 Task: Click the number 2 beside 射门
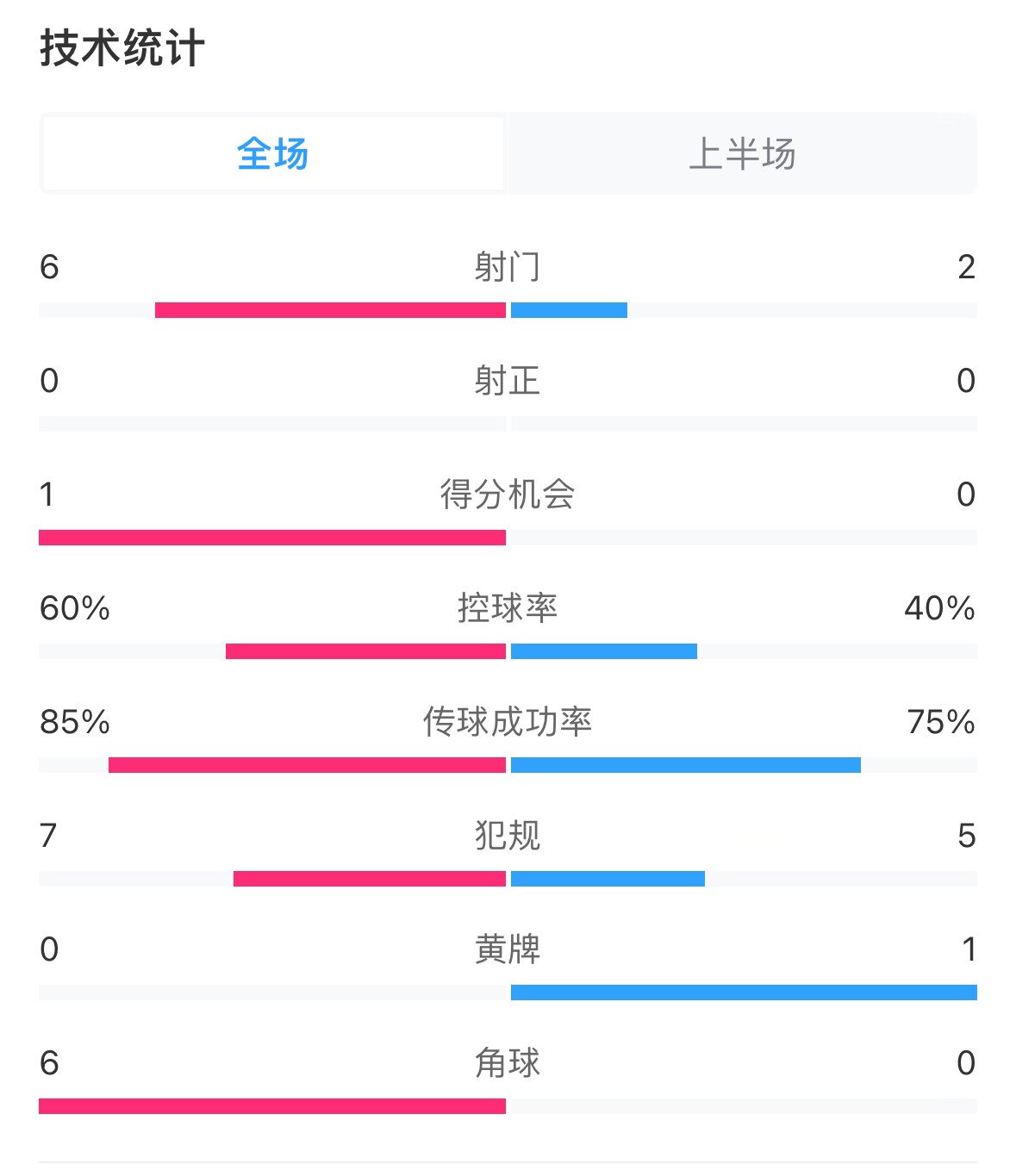coord(969,268)
